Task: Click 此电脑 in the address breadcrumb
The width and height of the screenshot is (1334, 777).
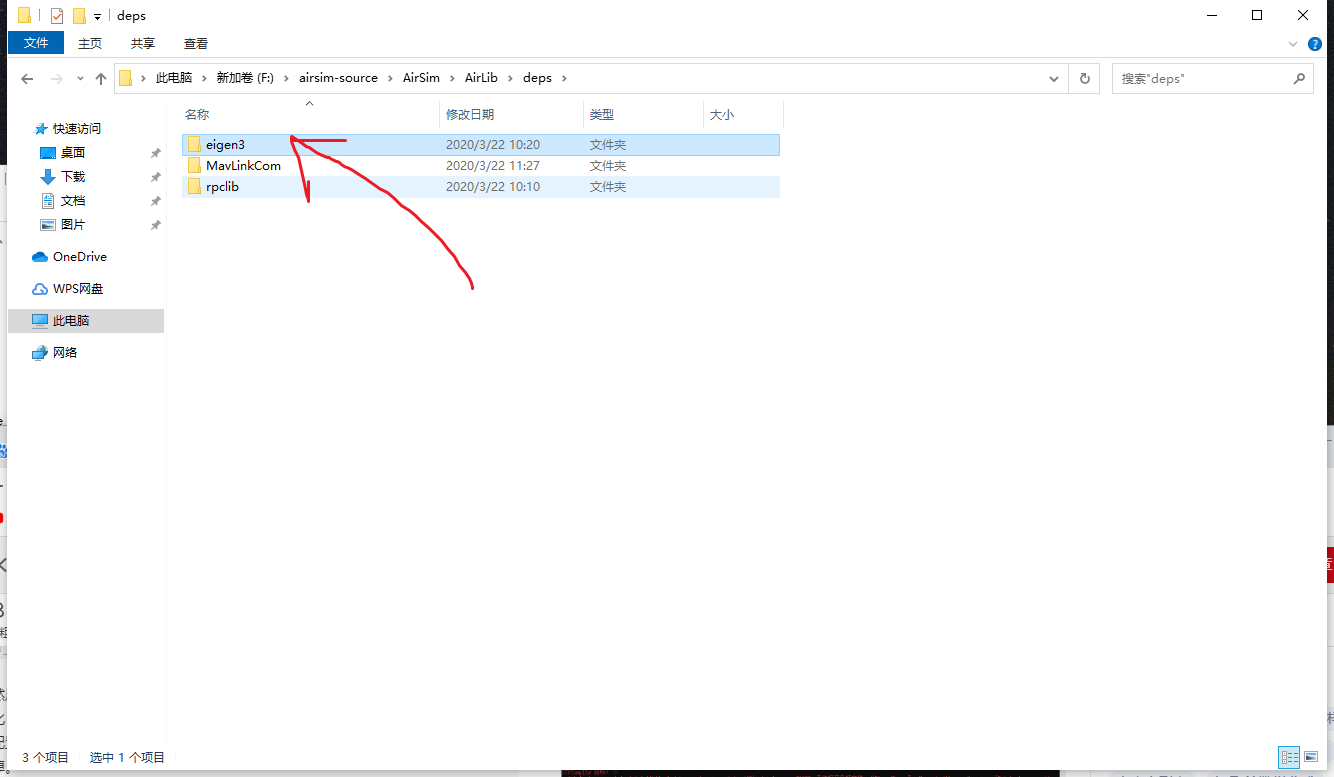Action: click(x=174, y=78)
